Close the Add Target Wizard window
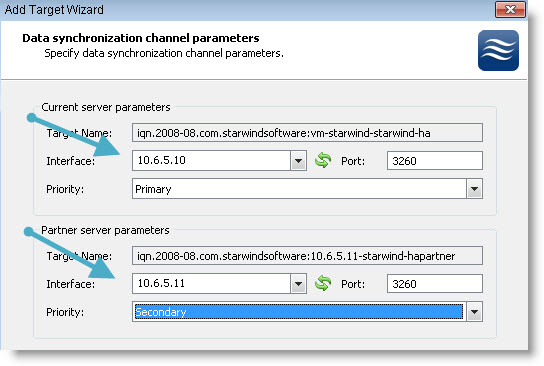 [x=510, y=9]
